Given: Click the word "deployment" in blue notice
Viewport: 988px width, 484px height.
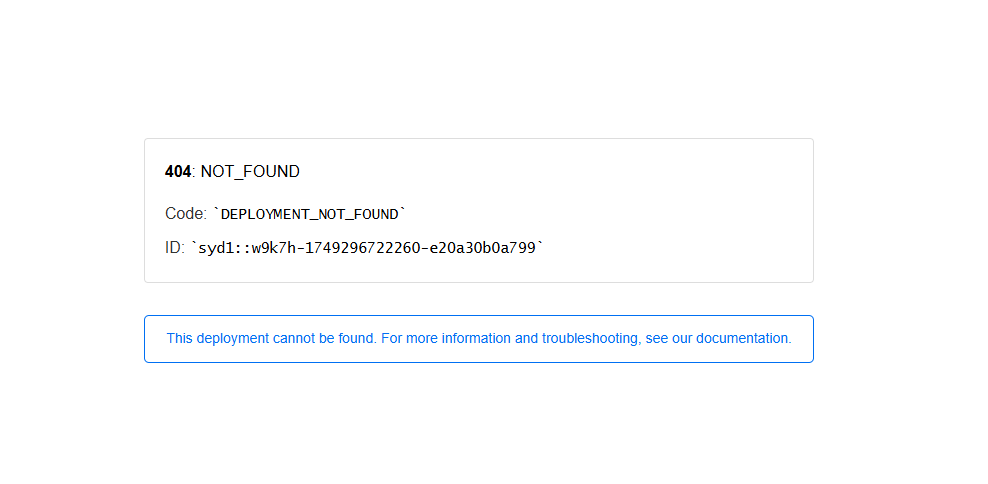Looking at the screenshot, I should pyautogui.click(x=232, y=339).
